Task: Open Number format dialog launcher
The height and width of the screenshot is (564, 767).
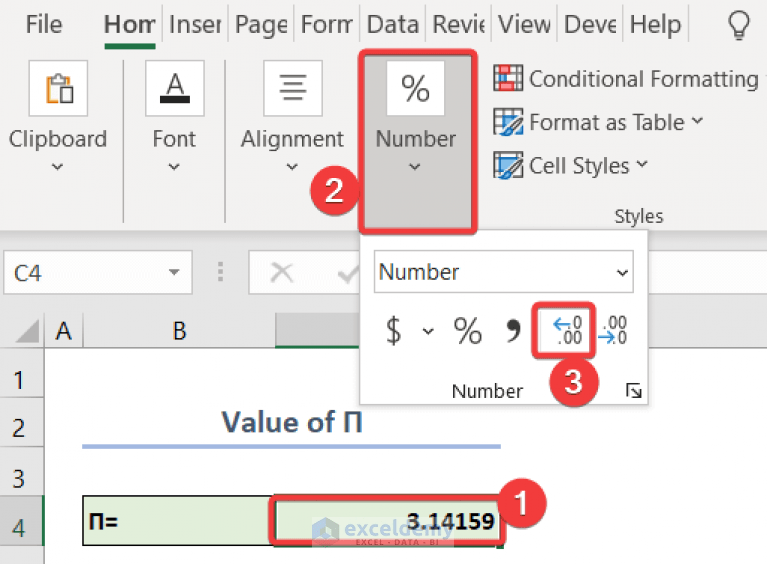Action: click(x=633, y=390)
